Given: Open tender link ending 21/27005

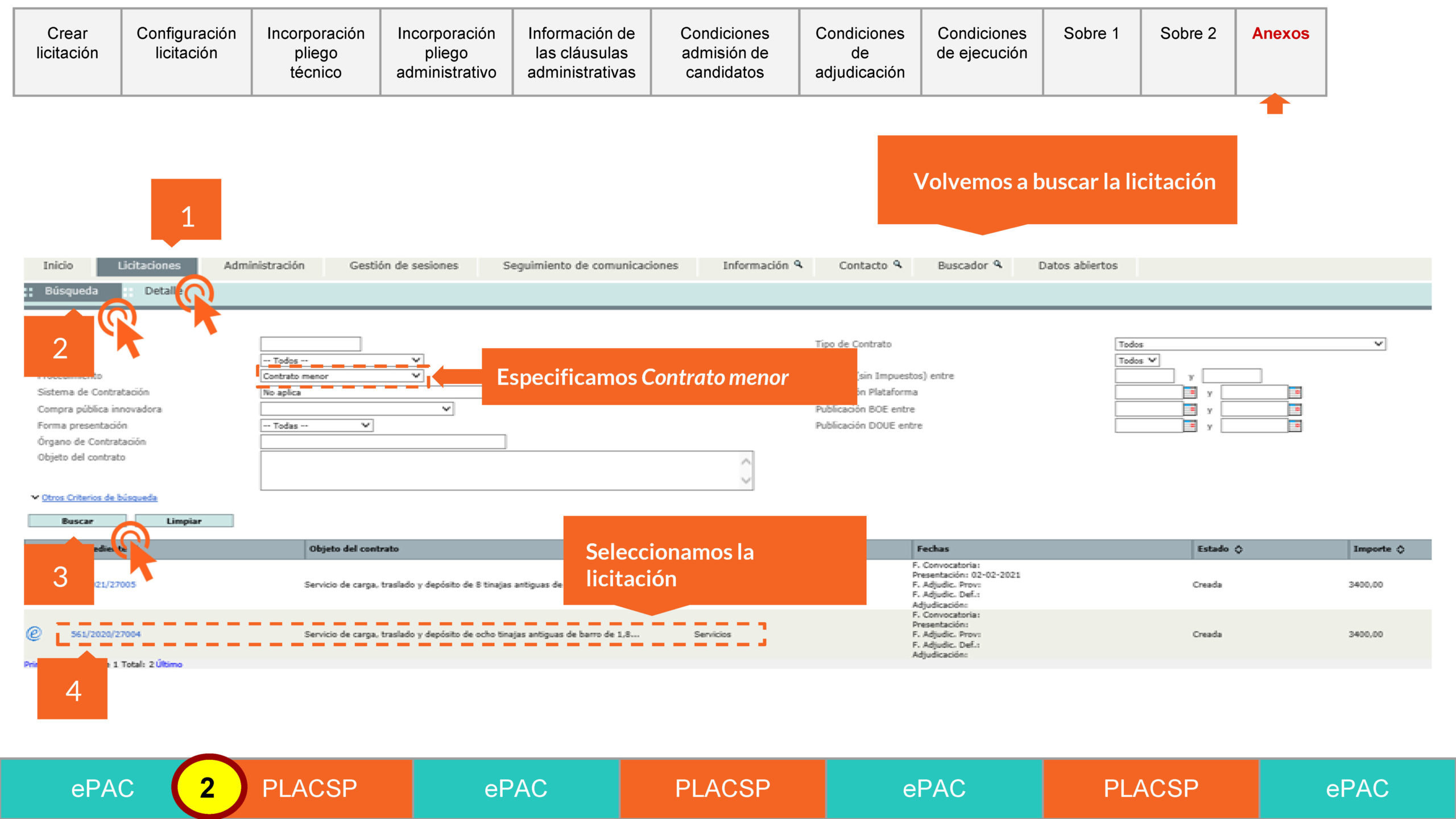Looking at the screenshot, I should (x=115, y=585).
